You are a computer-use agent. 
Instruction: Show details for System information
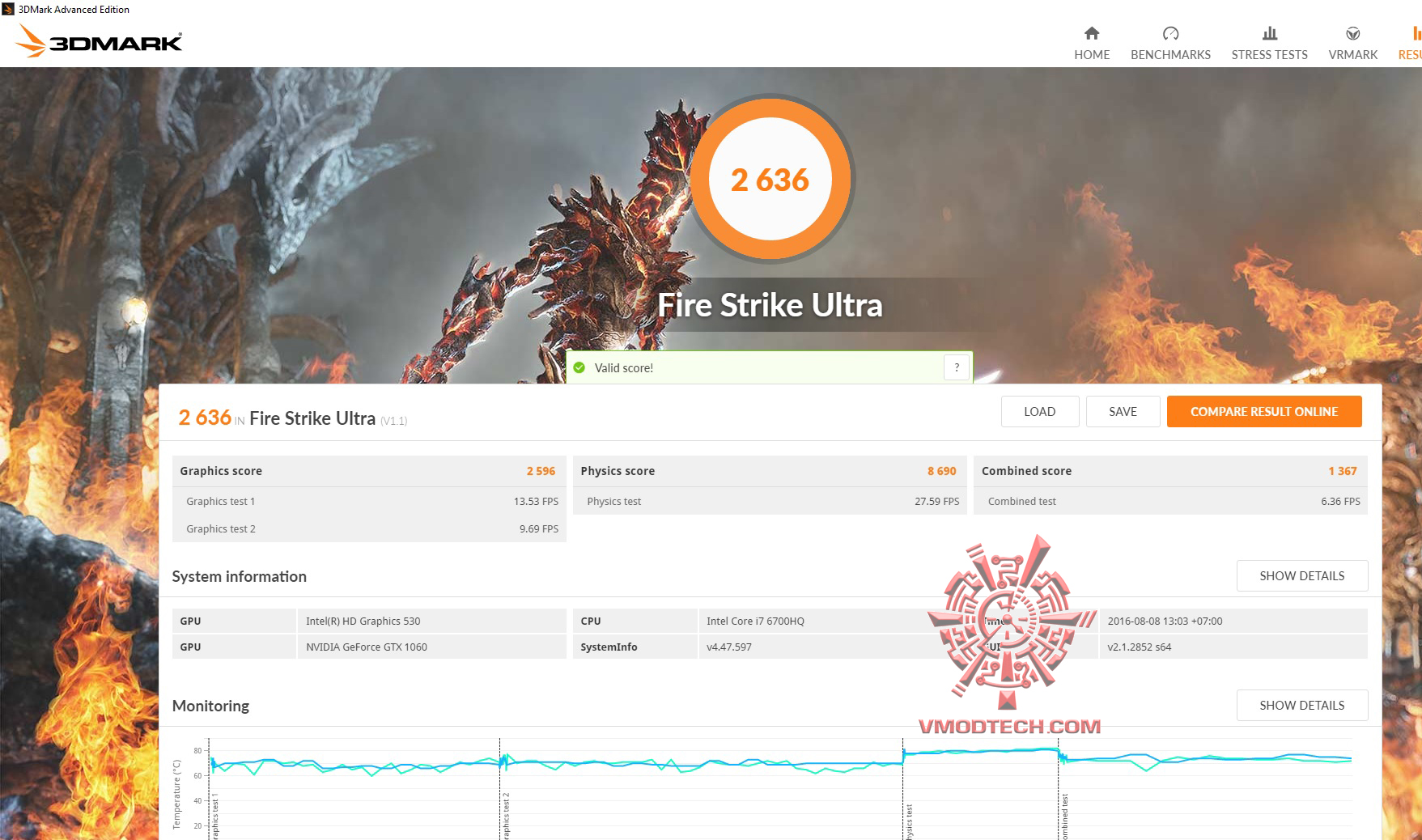point(1302,575)
